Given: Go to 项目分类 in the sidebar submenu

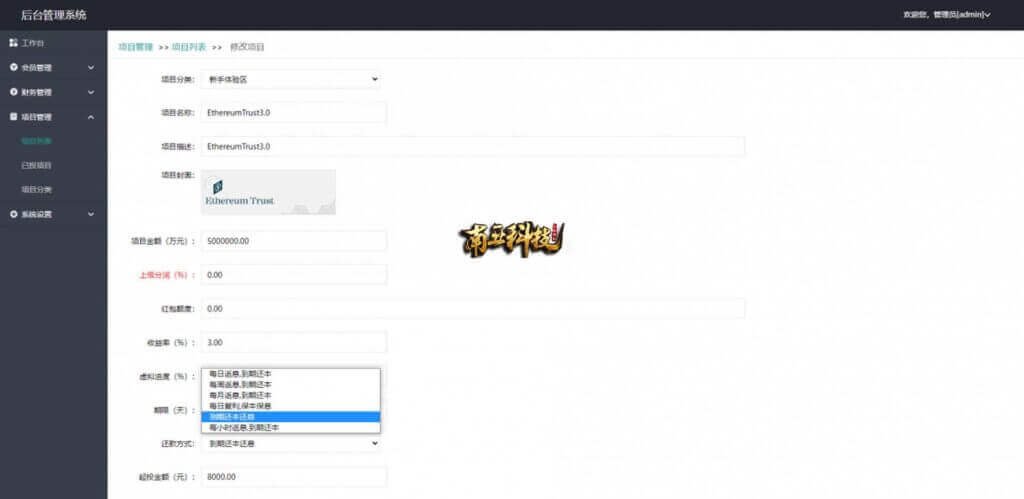Looking at the screenshot, I should (x=36, y=189).
